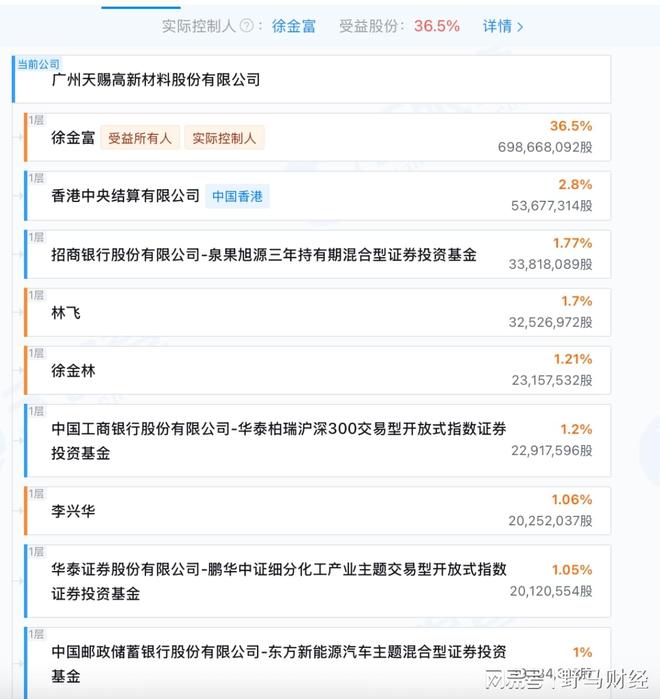Select the 实际控制人 tag on 徐金富

click(223, 138)
